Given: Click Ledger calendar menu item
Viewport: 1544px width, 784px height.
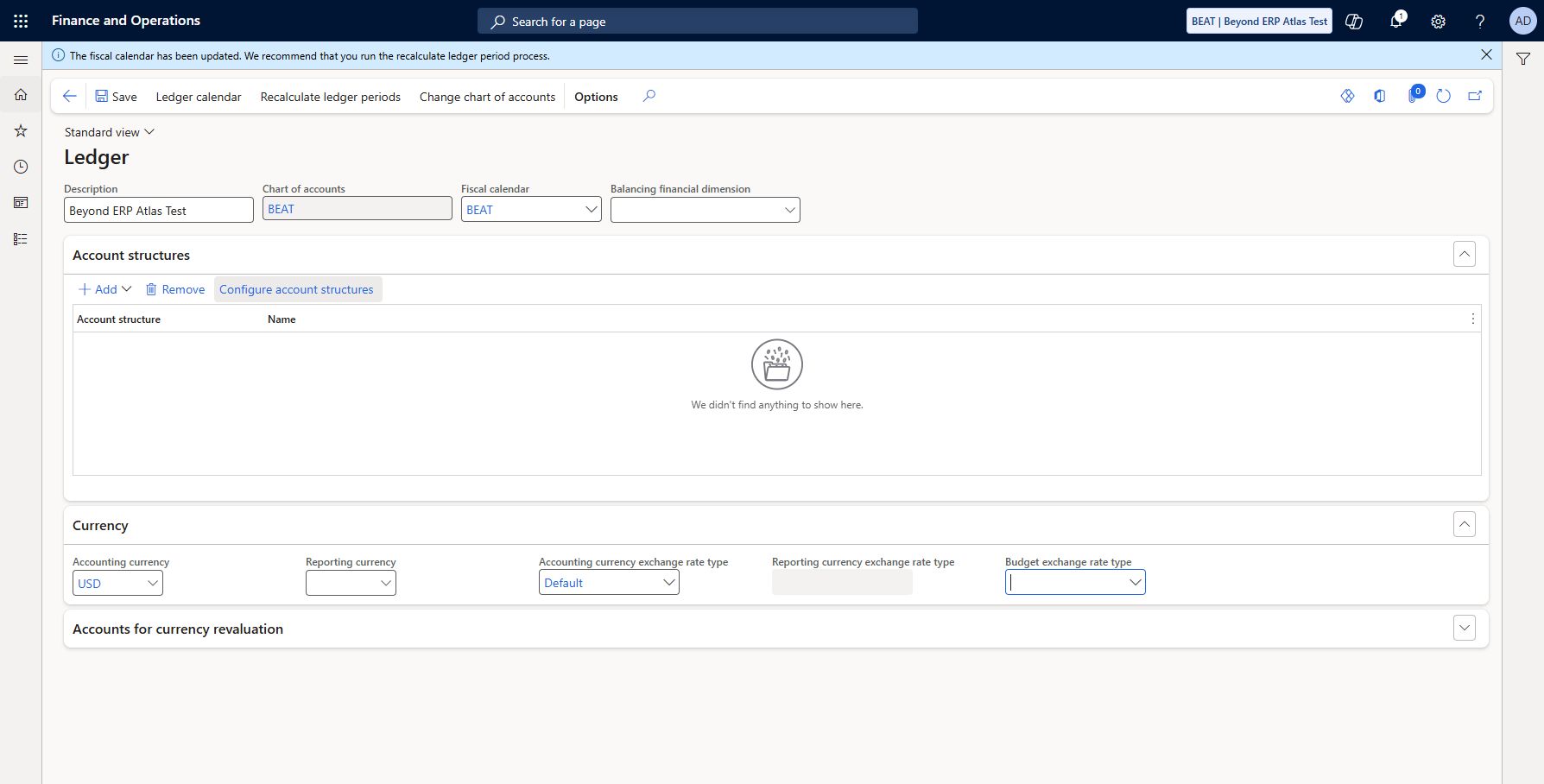Looking at the screenshot, I should tap(199, 97).
